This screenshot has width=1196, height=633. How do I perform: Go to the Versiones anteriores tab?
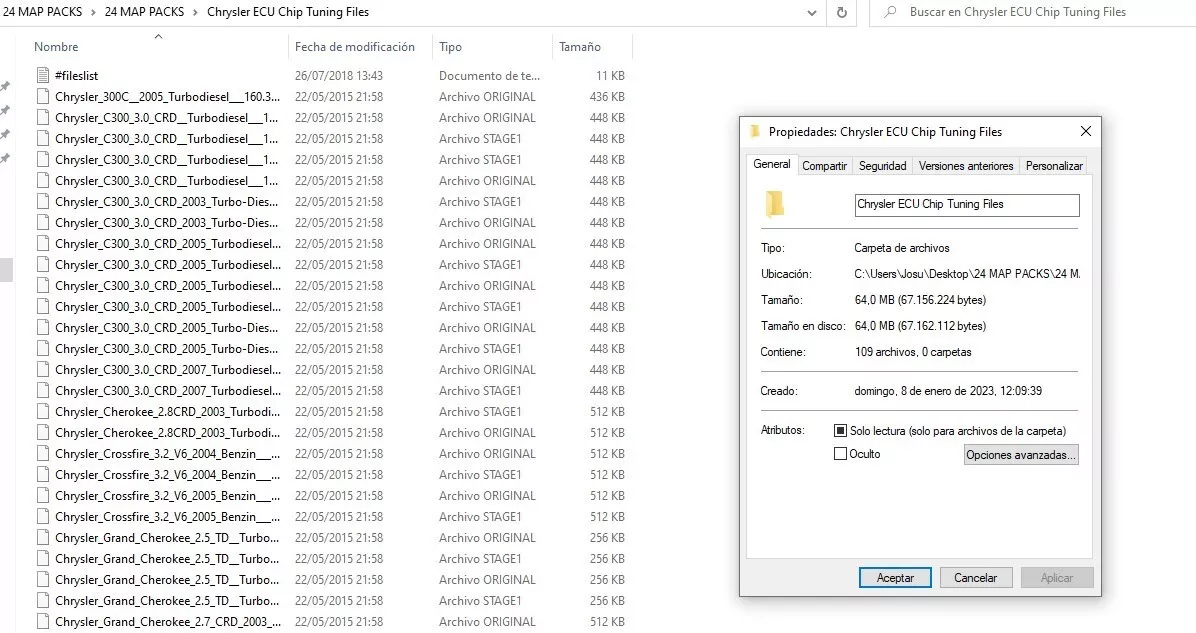(x=966, y=166)
